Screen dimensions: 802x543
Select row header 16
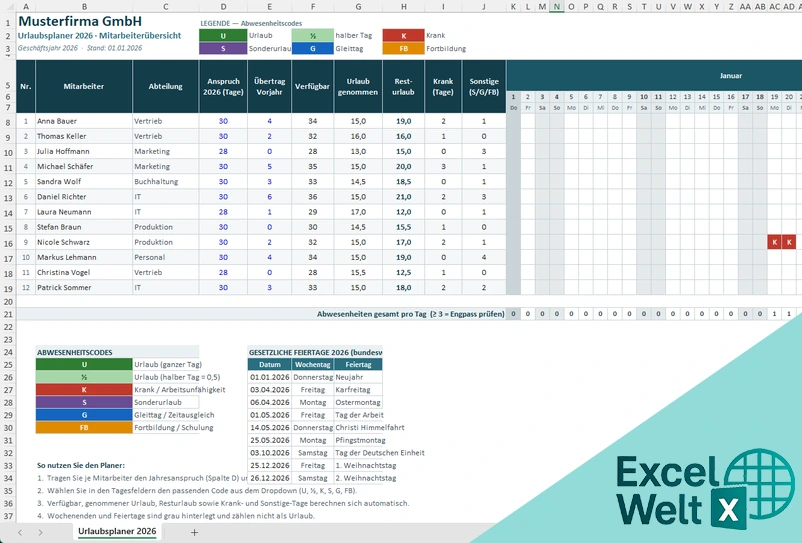click(x=8, y=243)
